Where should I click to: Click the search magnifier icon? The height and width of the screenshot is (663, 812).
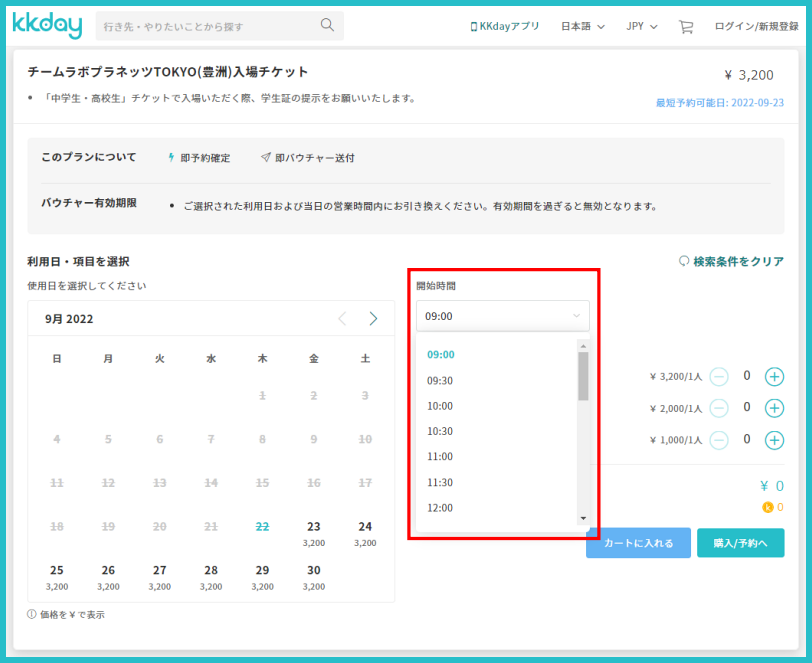[x=327, y=25]
